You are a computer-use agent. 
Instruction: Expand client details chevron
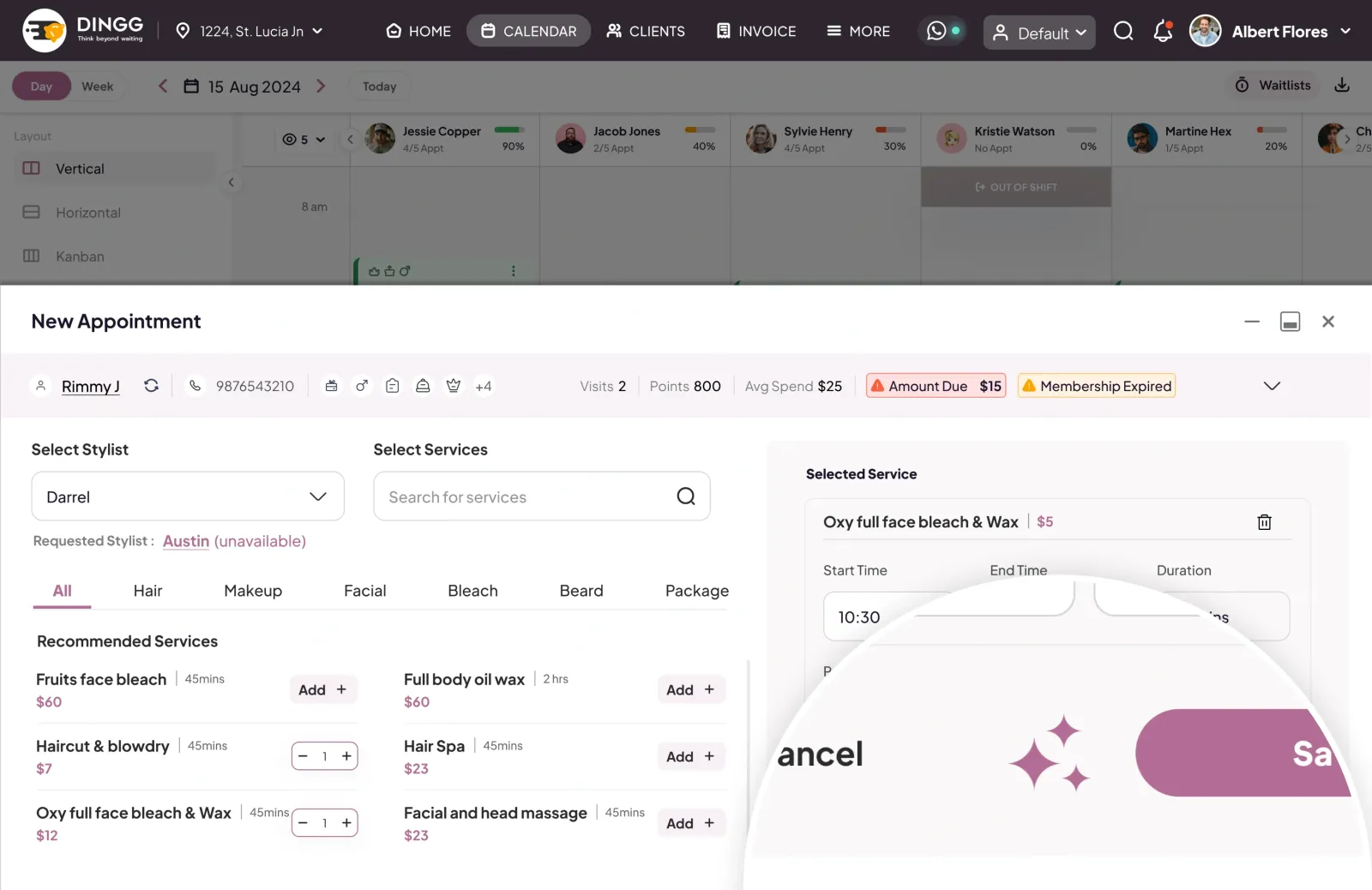1272,386
